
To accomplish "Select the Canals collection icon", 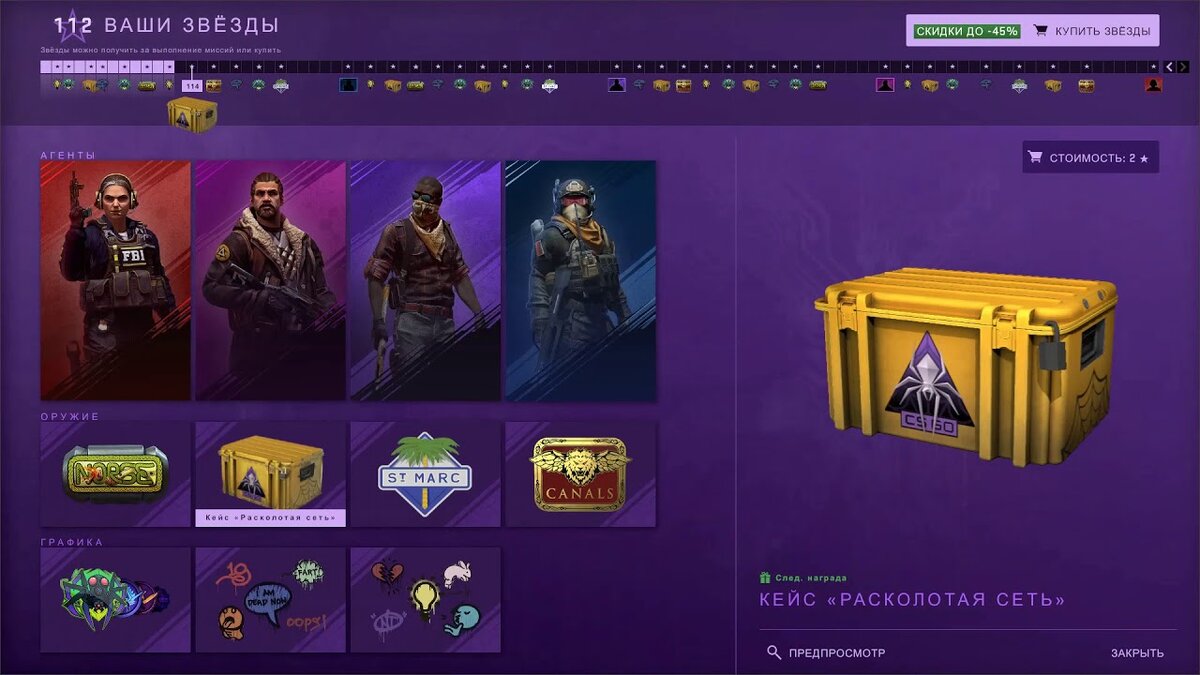I will click(x=580, y=473).
